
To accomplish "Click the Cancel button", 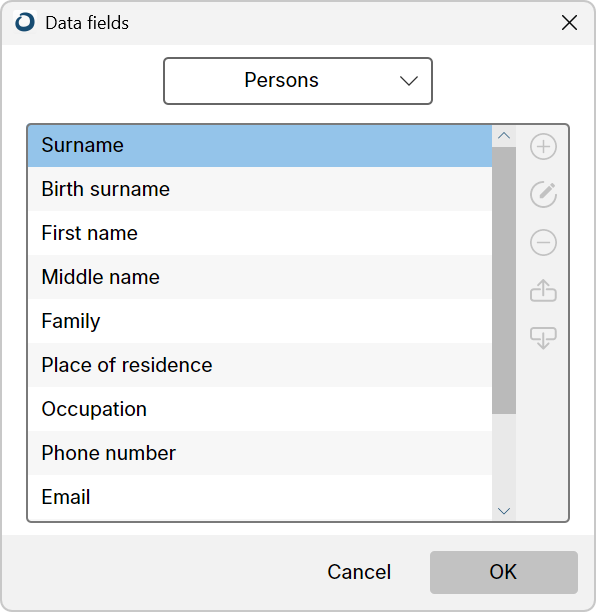I will point(359,572).
